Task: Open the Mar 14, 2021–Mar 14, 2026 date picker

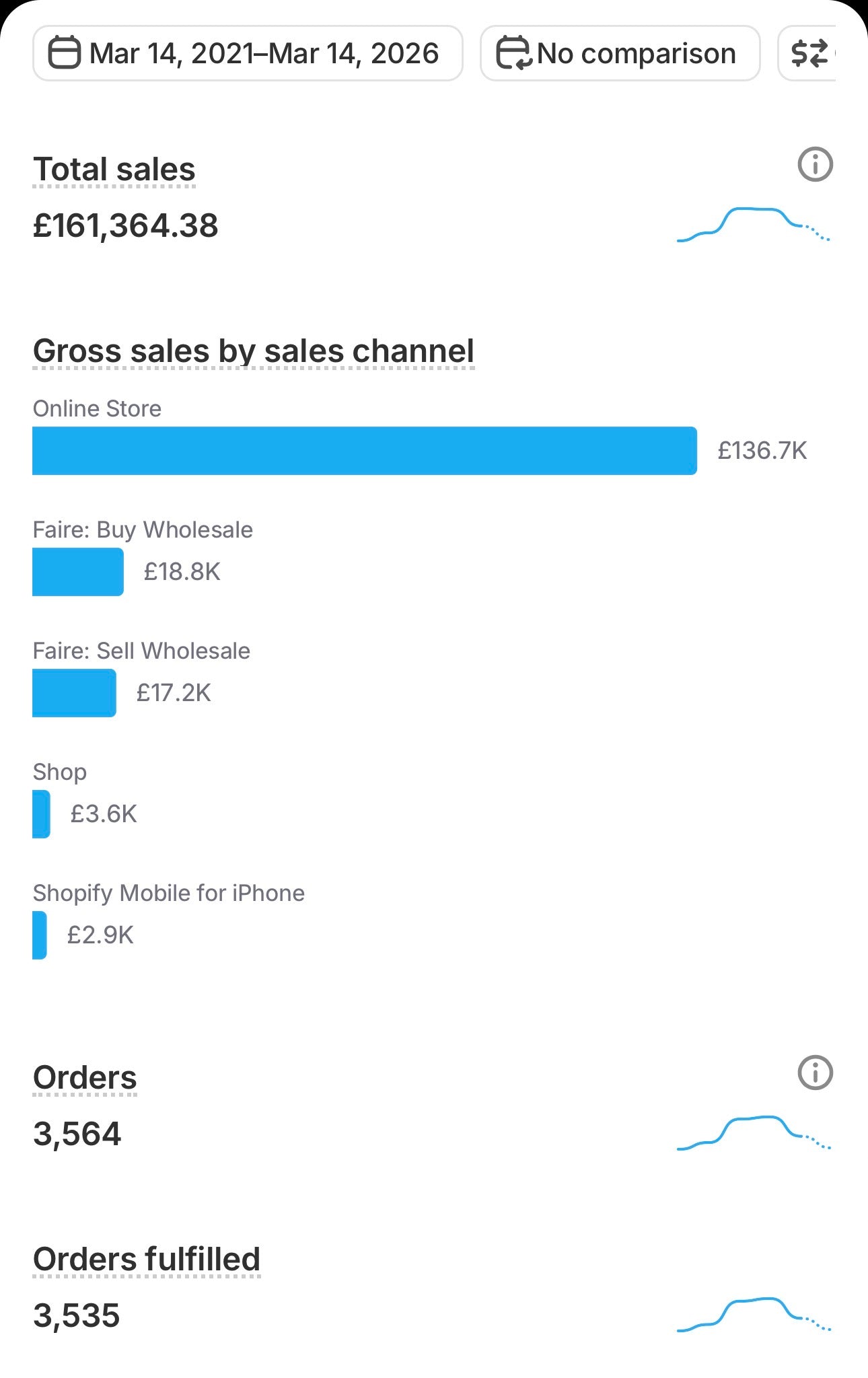Action: (263, 53)
